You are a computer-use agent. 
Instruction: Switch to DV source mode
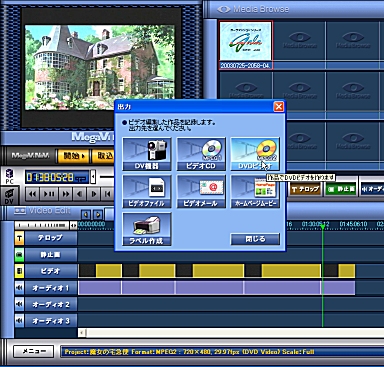9,197
